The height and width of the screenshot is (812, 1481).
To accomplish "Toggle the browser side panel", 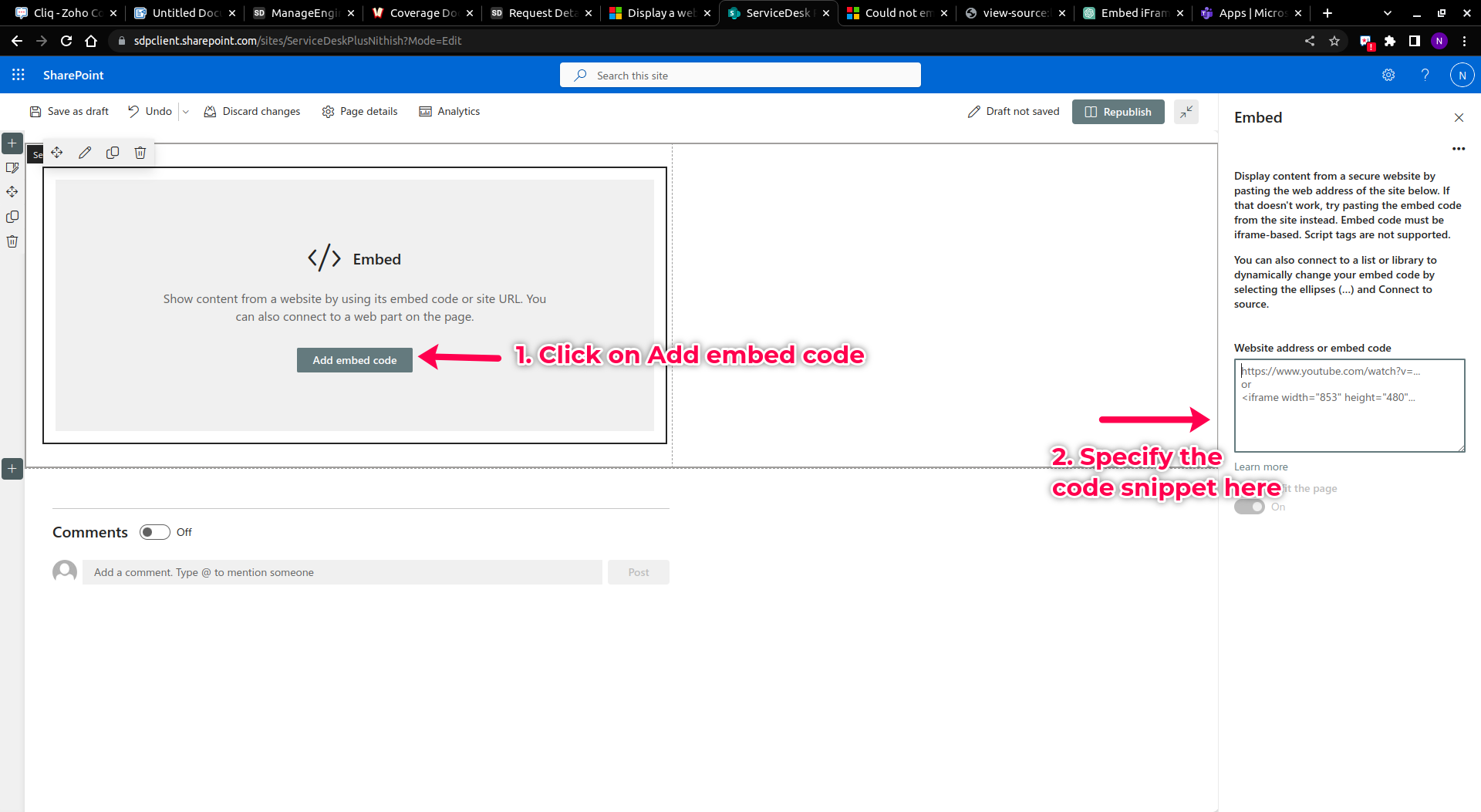I will click(x=1415, y=41).
